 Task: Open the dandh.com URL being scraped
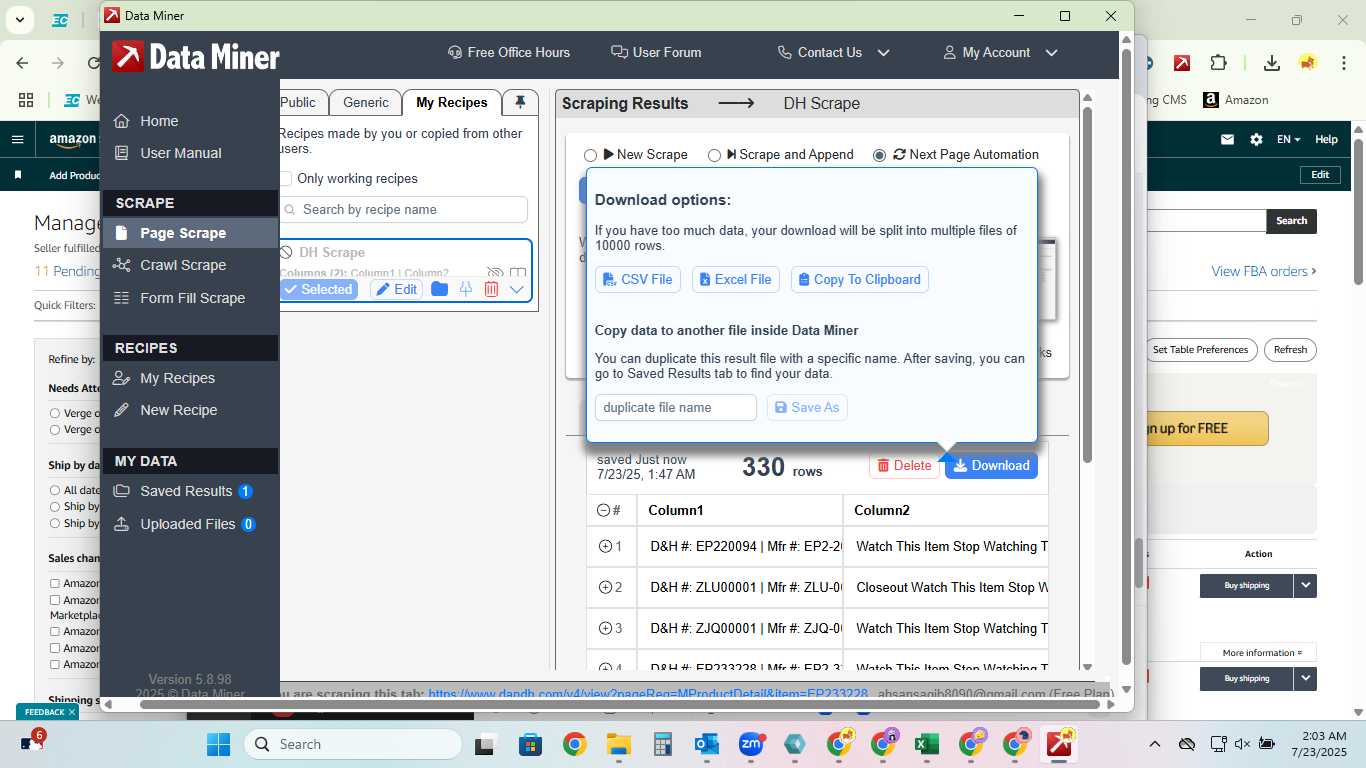pyautogui.click(x=648, y=693)
